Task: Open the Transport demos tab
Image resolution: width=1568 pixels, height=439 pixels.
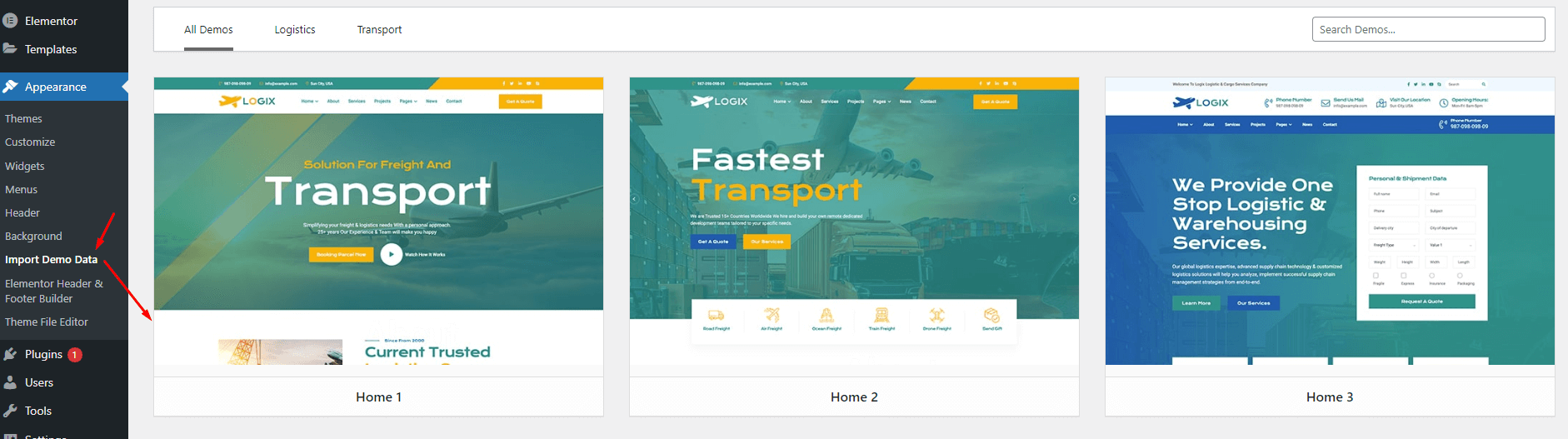Action: (379, 30)
